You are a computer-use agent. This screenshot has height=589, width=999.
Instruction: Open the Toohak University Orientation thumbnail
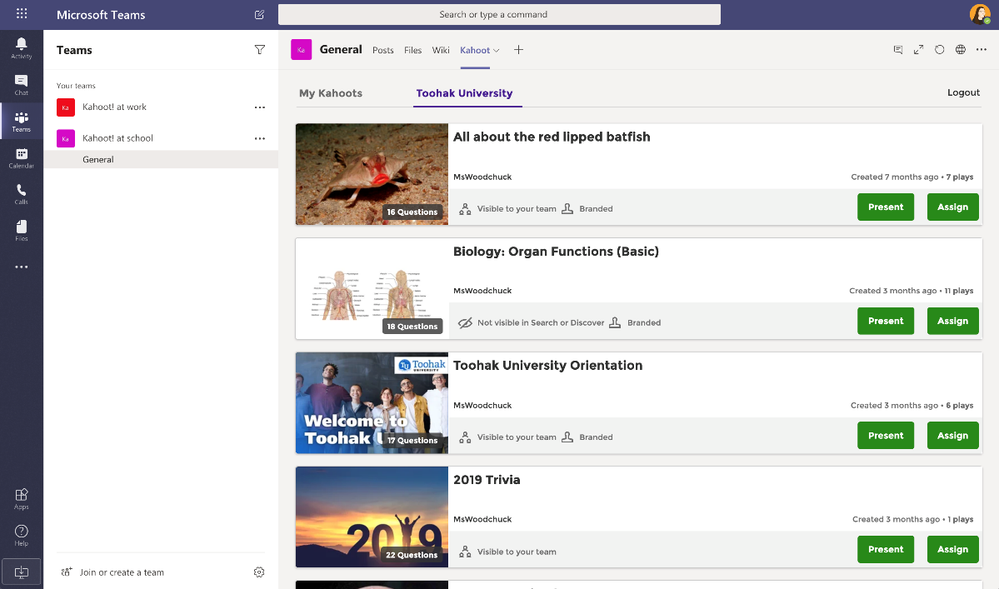(372, 403)
